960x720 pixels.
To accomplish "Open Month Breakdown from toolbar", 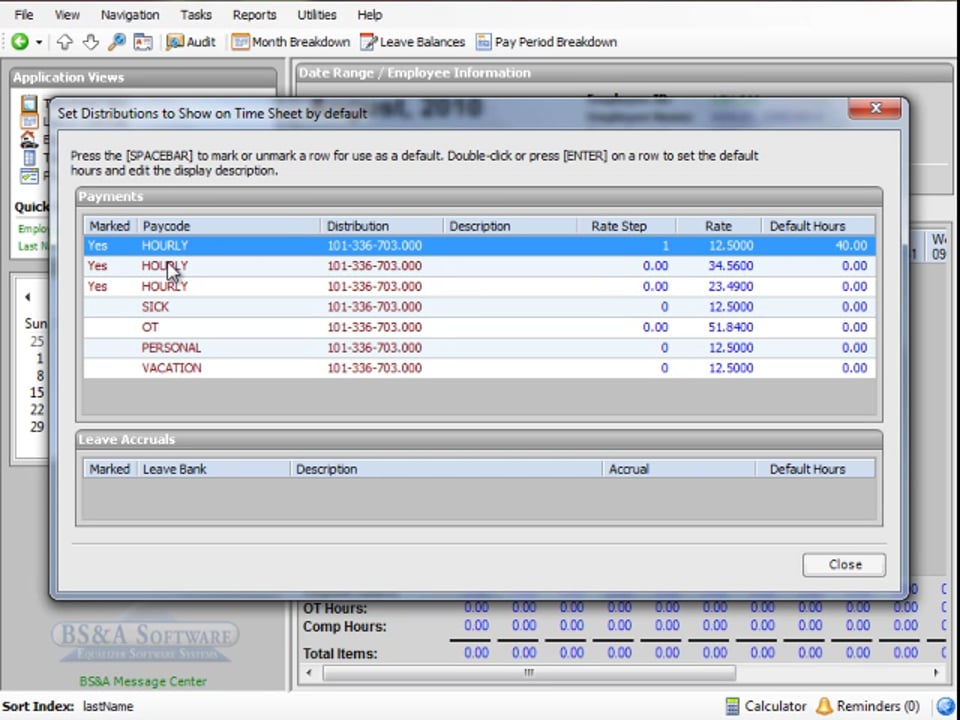I will [x=291, y=42].
